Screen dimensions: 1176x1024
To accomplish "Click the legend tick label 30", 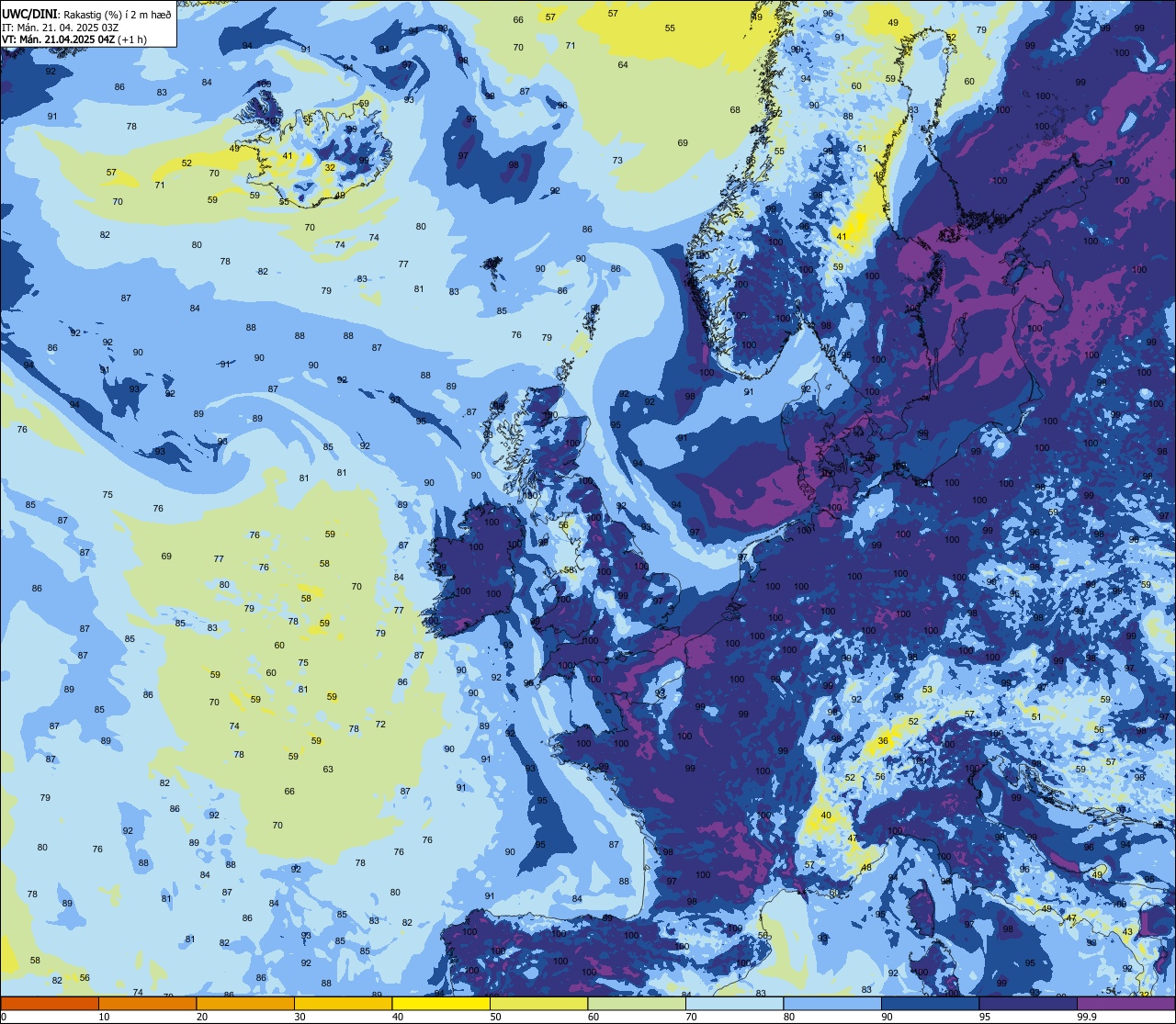I will [300, 1017].
